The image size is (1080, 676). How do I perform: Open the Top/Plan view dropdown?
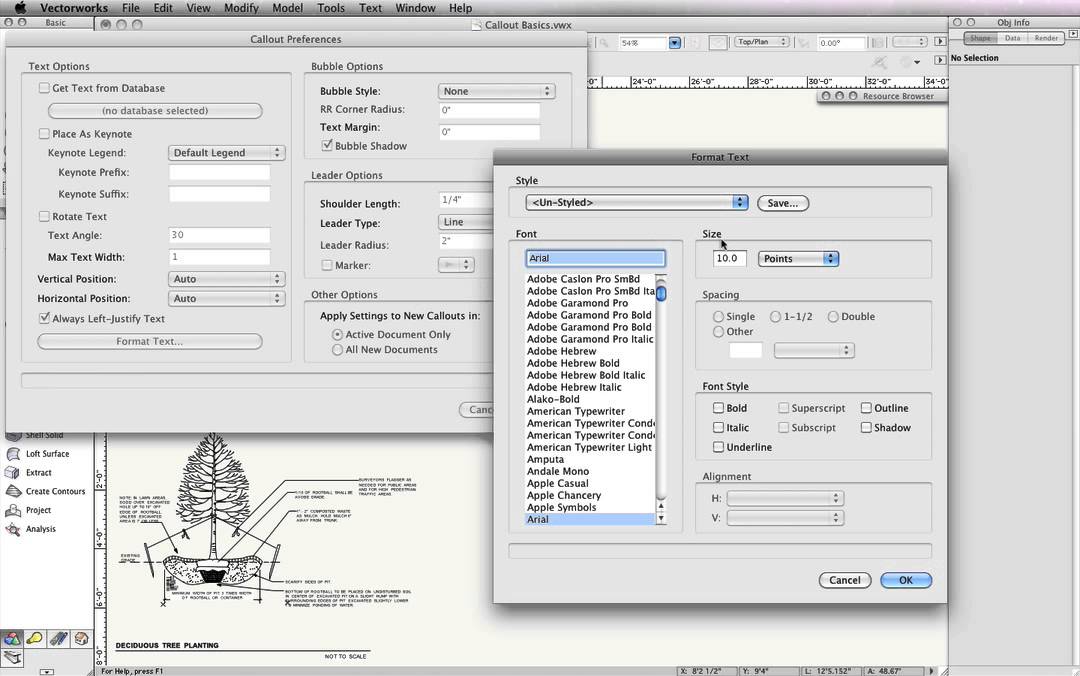click(x=761, y=42)
